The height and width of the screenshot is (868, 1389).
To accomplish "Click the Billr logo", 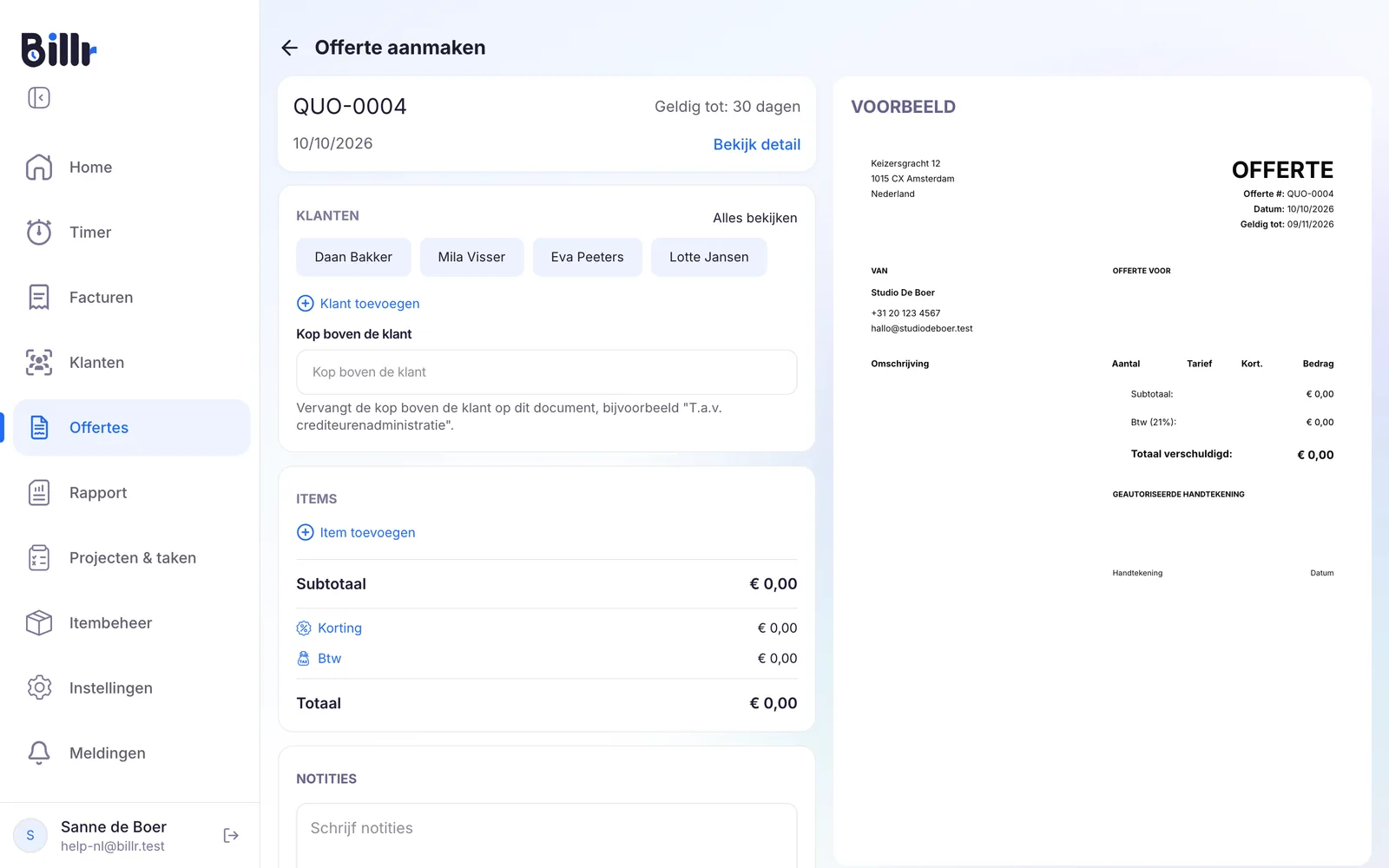I will pos(59,49).
